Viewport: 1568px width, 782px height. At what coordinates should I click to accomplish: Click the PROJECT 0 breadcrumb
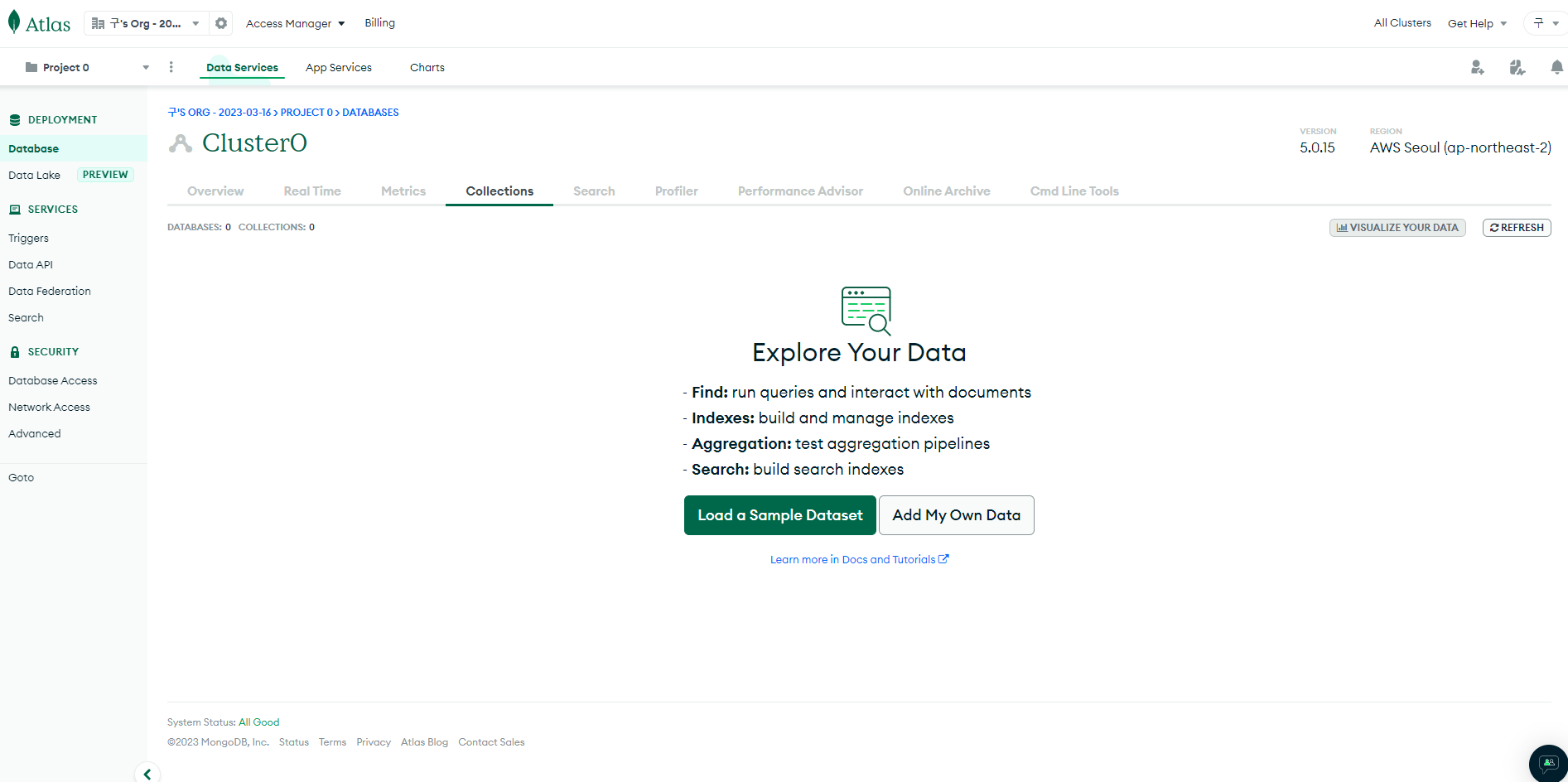[x=306, y=113]
